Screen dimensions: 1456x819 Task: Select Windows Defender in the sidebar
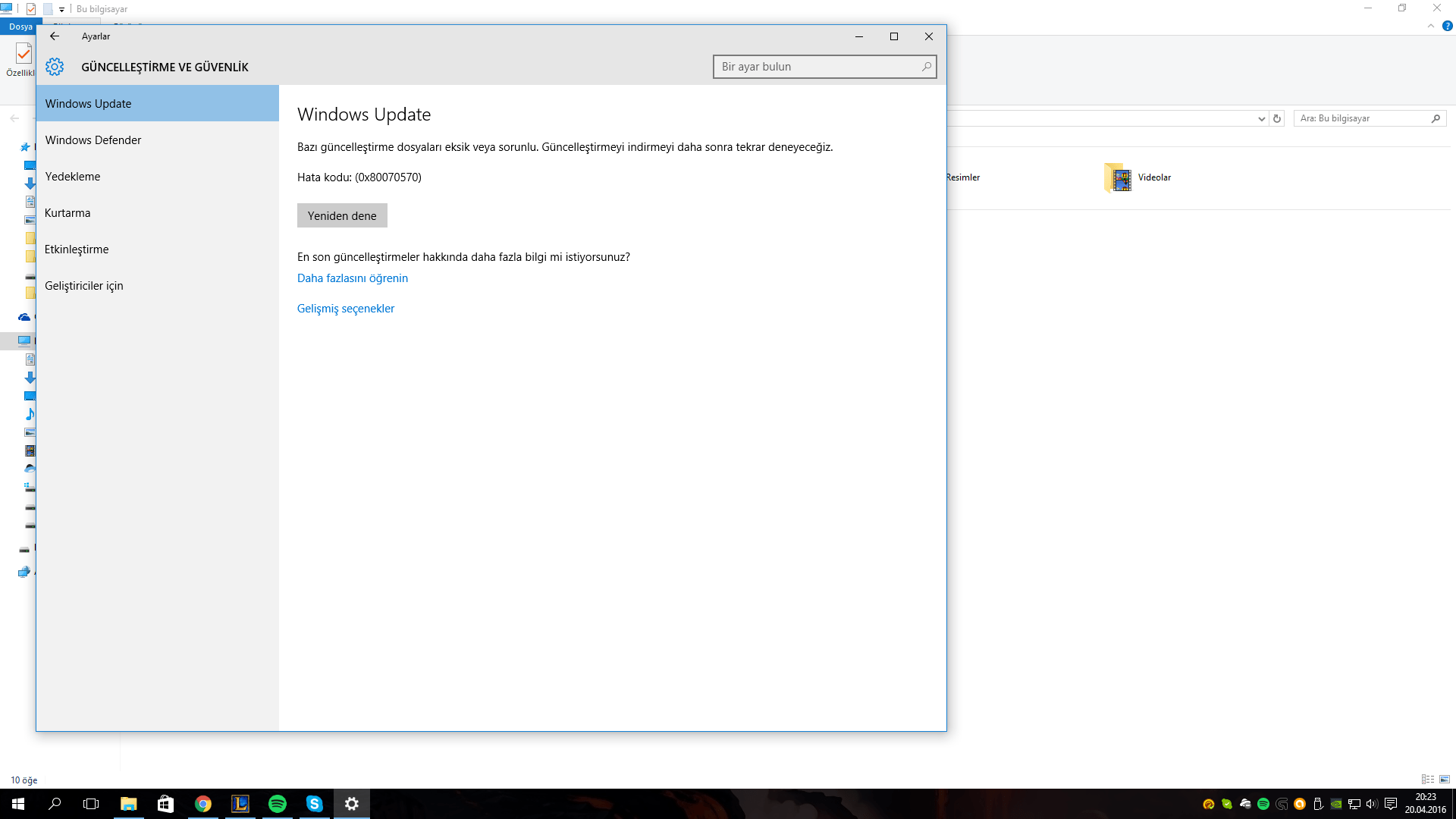pos(93,140)
